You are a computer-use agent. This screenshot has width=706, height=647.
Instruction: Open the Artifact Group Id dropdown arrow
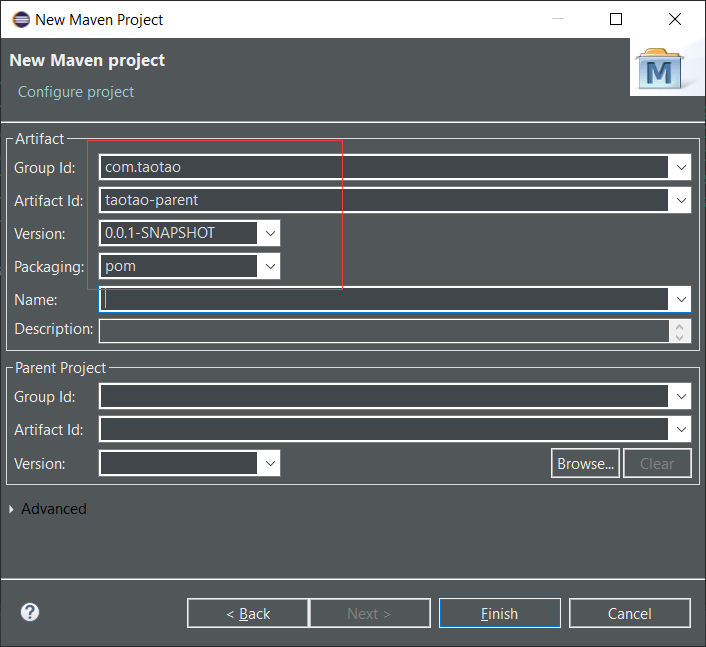click(681, 167)
